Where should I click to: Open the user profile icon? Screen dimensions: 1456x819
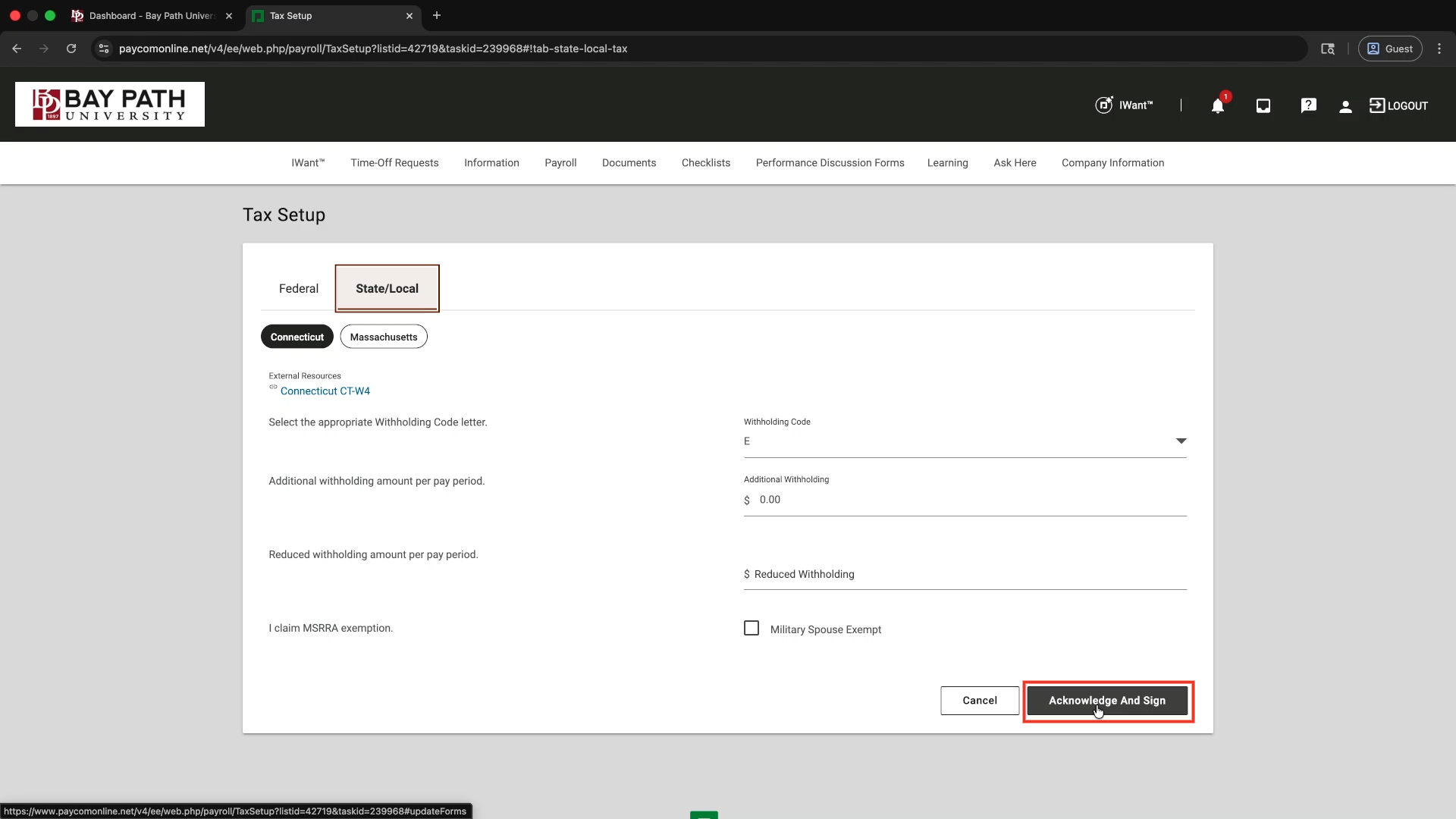coord(1345,107)
